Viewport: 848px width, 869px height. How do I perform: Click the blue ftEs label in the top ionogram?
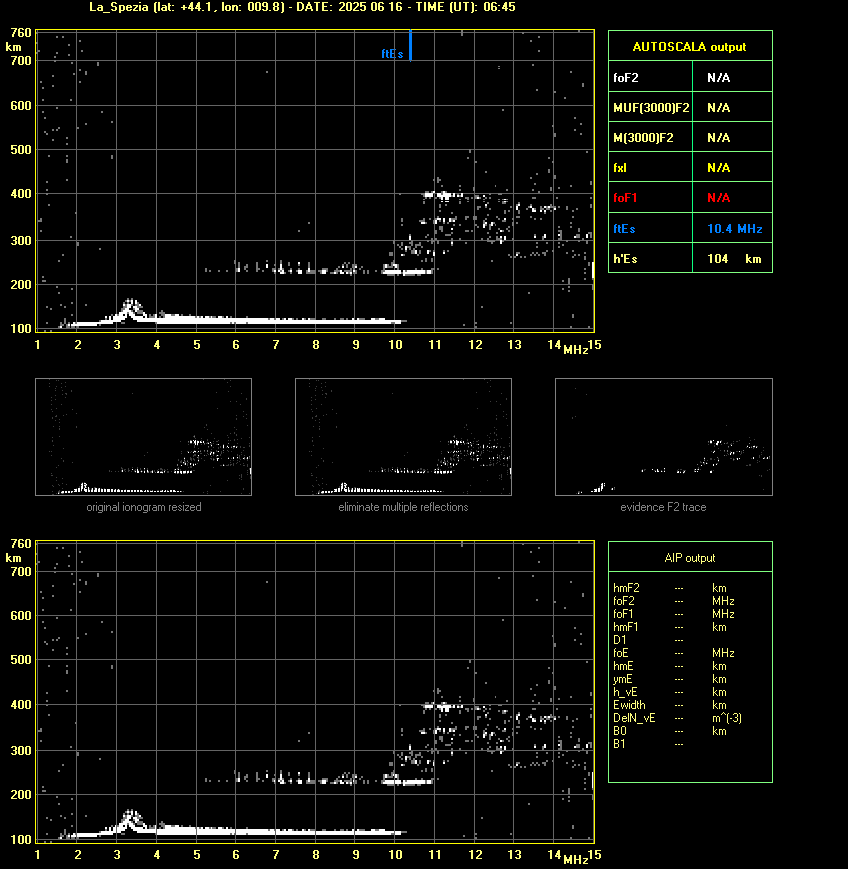(x=392, y=54)
